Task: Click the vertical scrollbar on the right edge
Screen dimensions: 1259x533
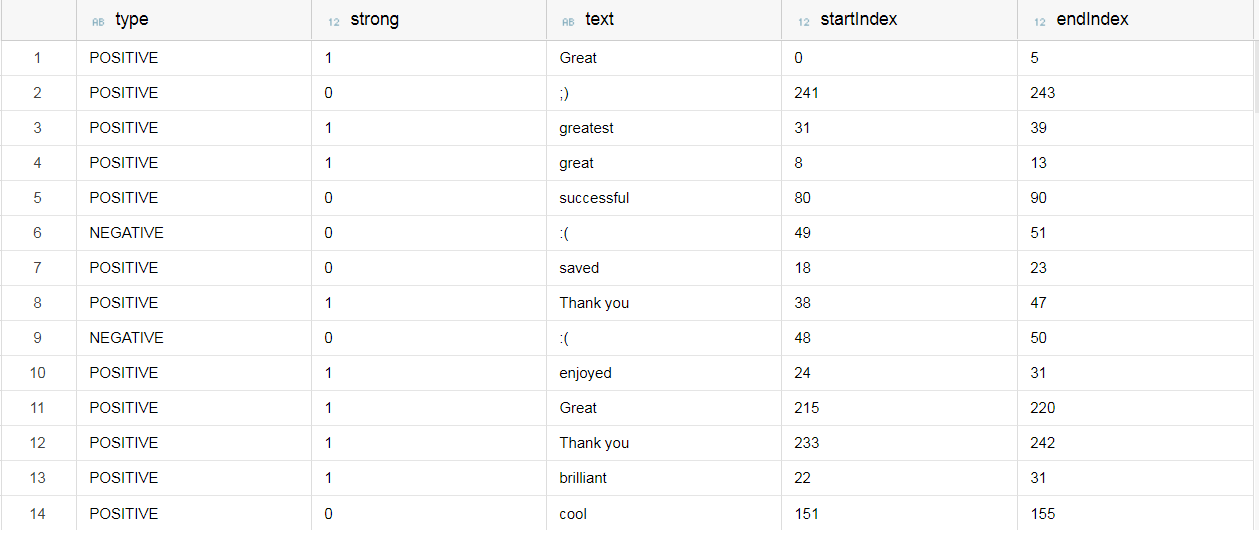Action: click(x=1255, y=266)
